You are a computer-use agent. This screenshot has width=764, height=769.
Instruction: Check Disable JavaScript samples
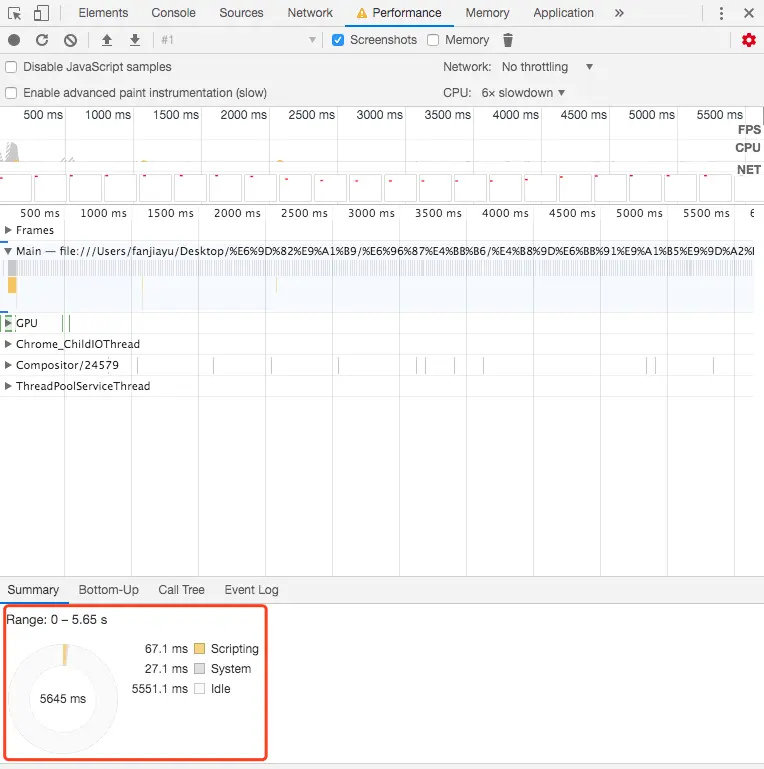pos(11,67)
